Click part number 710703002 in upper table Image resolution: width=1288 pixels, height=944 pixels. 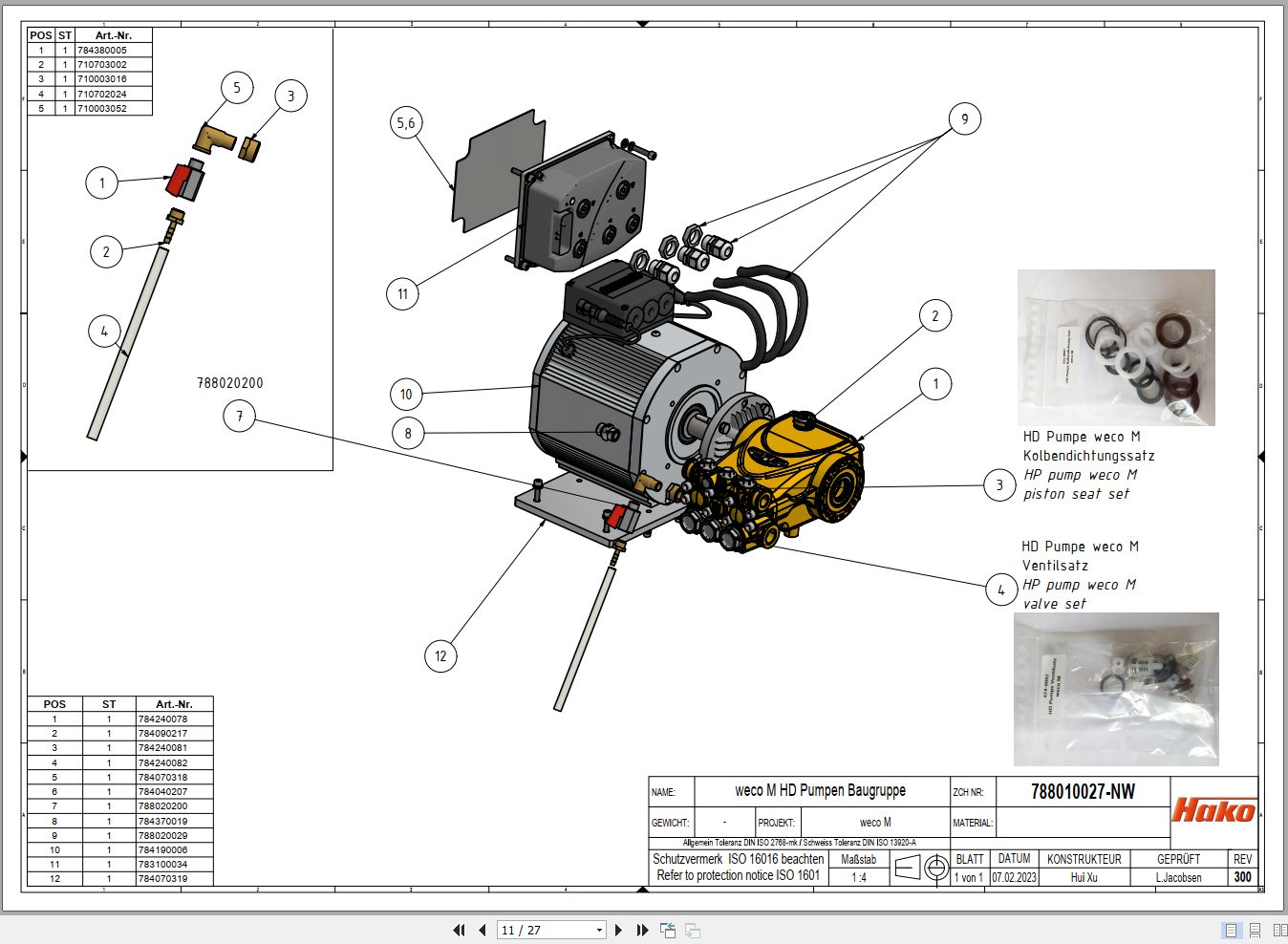click(x=102, y=64)
